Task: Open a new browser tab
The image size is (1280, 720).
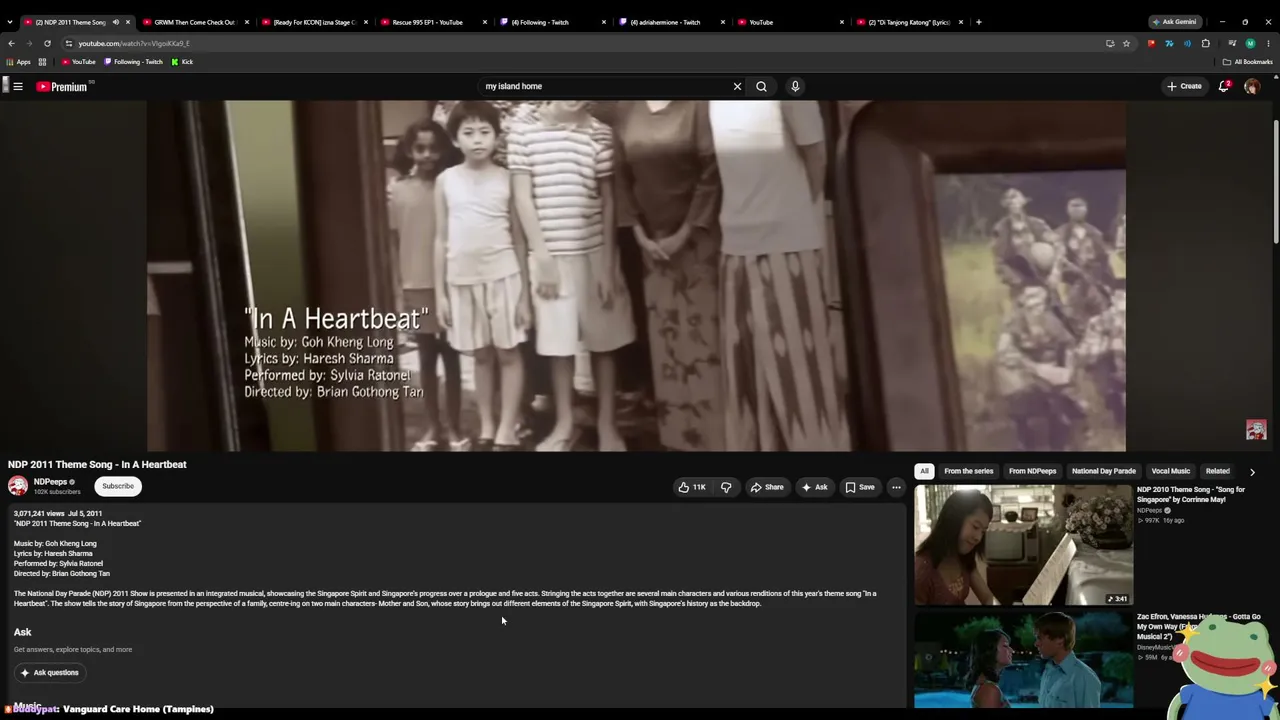Action: click(x=978, y=22)
